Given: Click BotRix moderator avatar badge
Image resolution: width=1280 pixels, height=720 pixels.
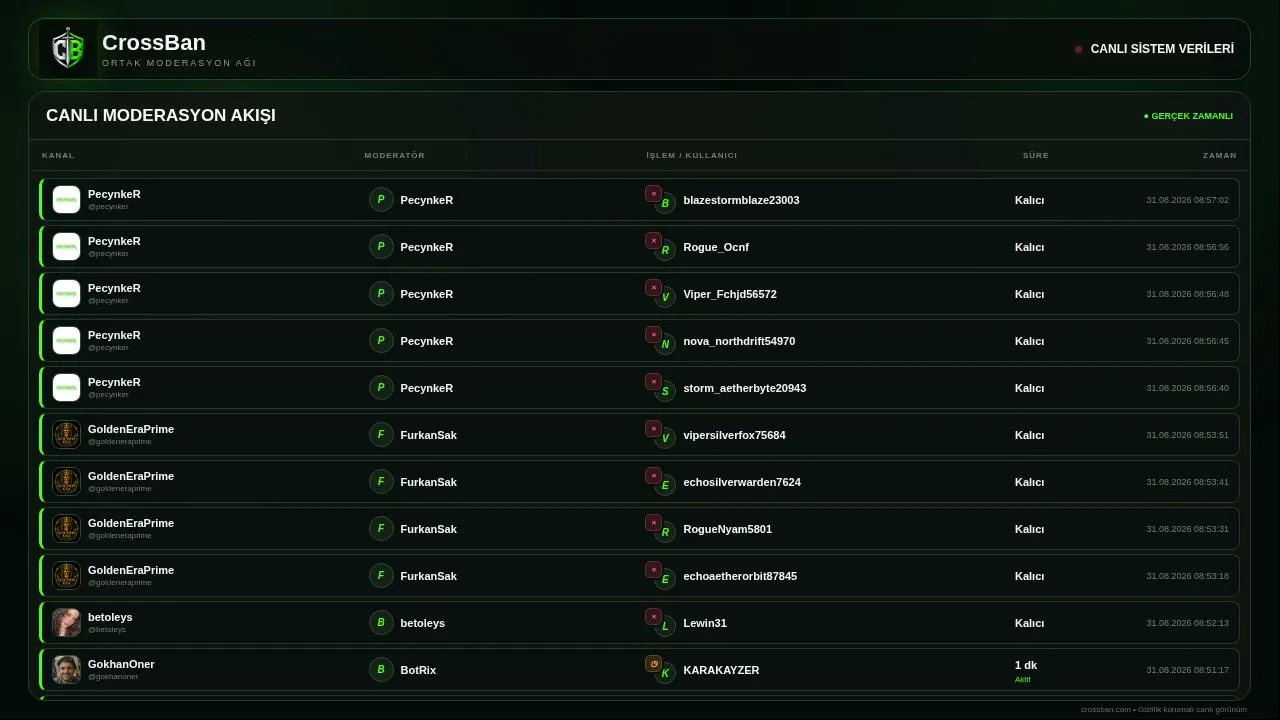Looking at the screenshot, I should click(x=381, y=669).
